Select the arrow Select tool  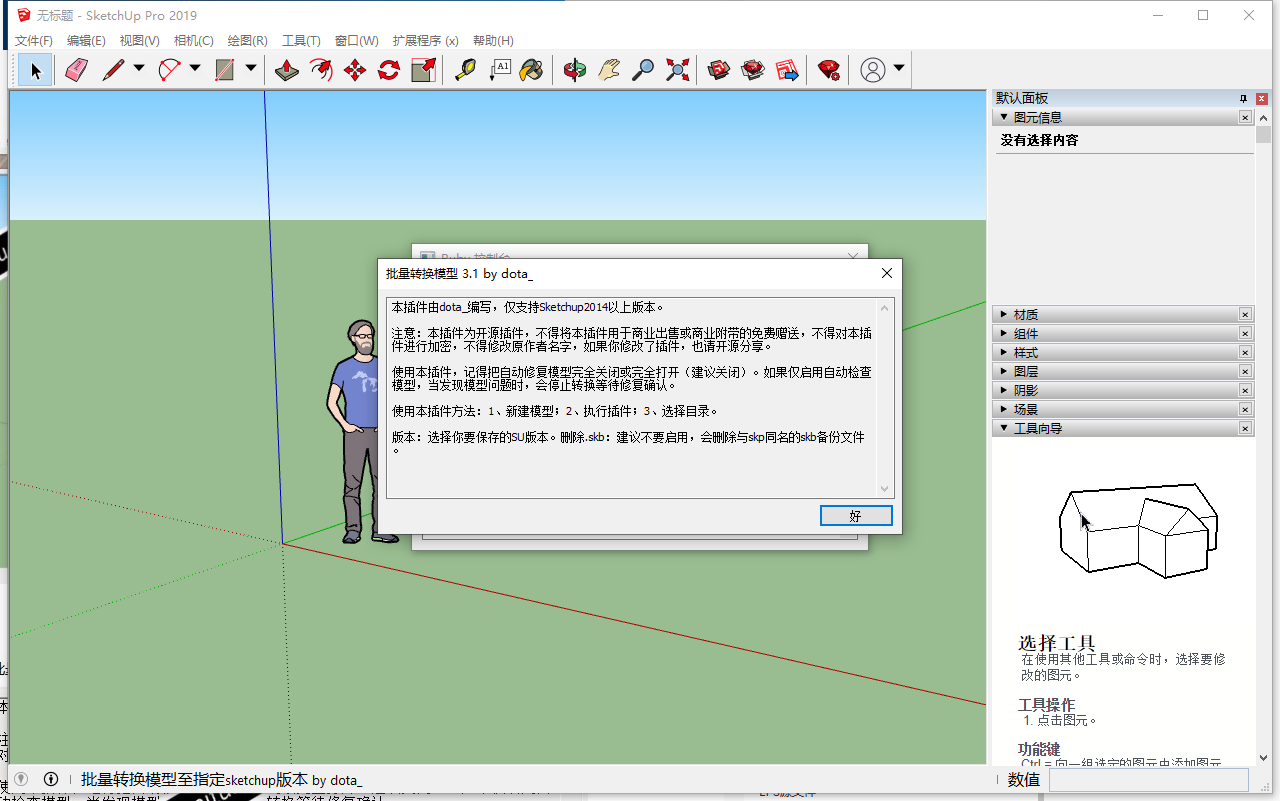36,70
